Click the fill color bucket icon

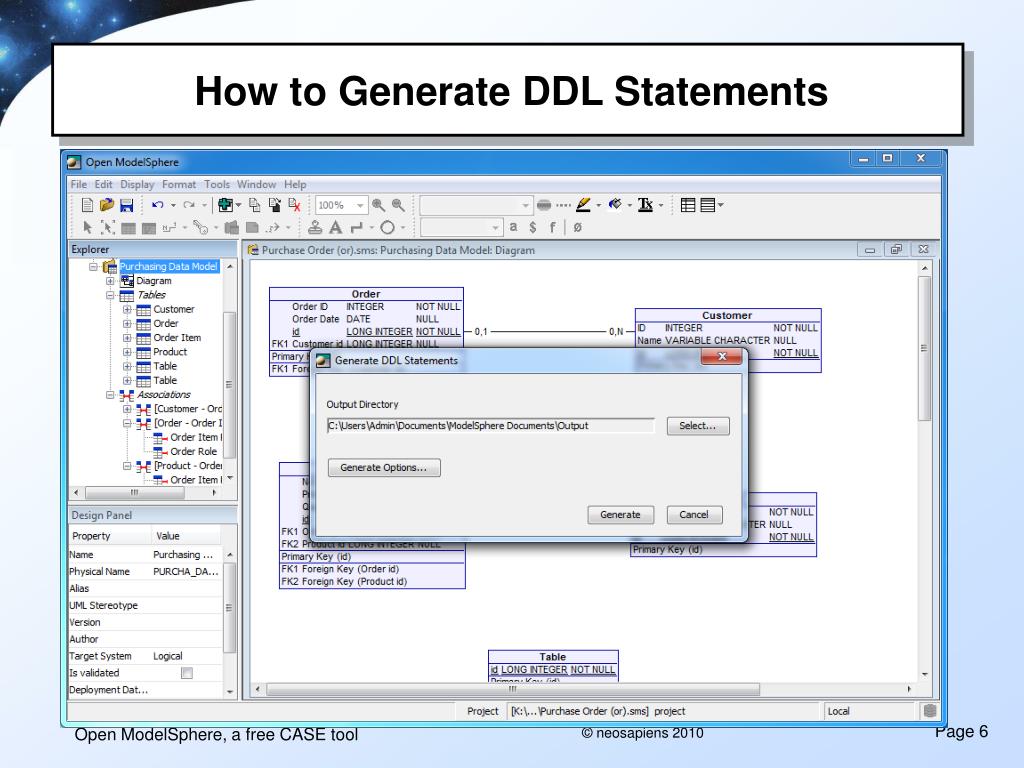point(615,205)
